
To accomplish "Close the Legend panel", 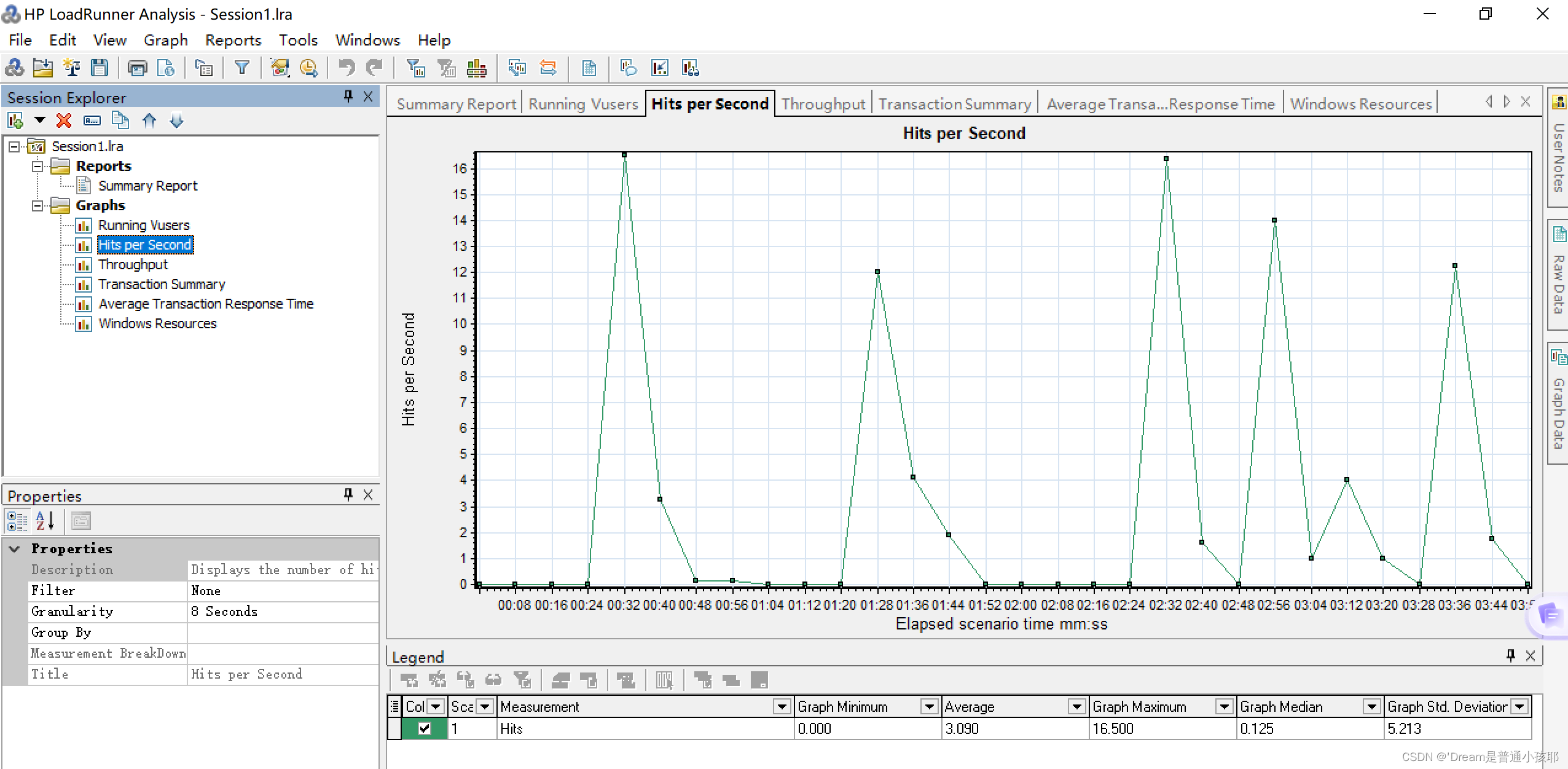I will pyautogui.click(x=1531, y=656).
